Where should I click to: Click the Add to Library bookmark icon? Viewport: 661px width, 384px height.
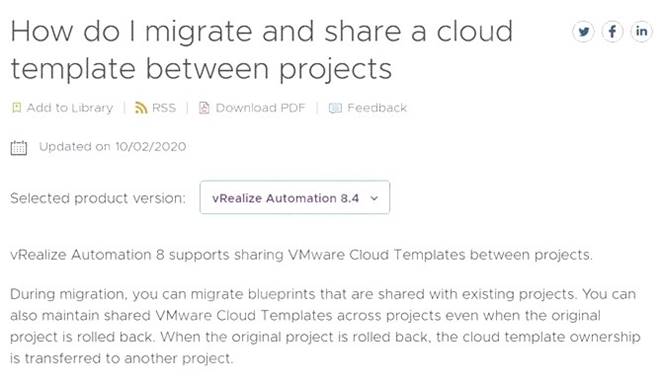pos(16,108)
